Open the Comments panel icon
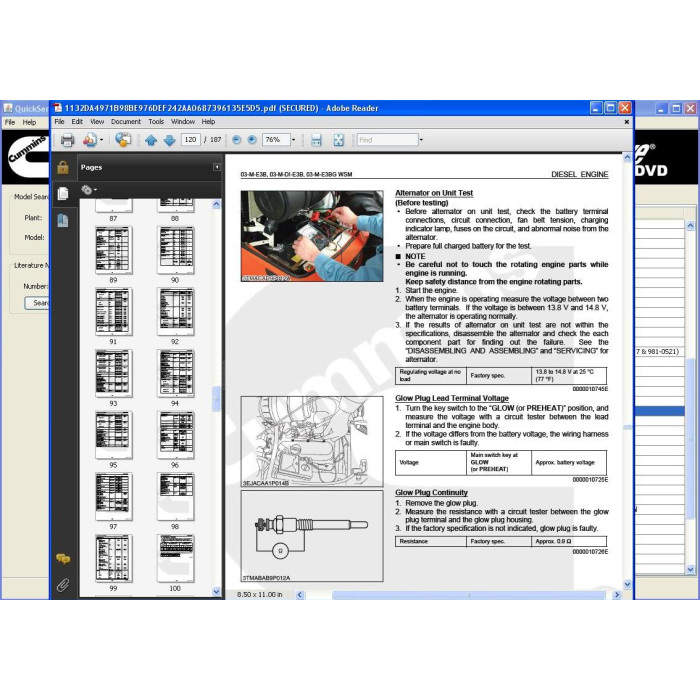Viewport: 700px width, 700px height. pyautogui.click(x=63, y=558)
